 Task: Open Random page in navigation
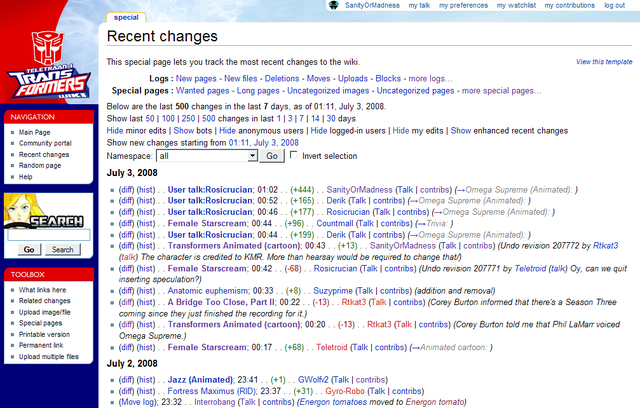tap(40, 165)
